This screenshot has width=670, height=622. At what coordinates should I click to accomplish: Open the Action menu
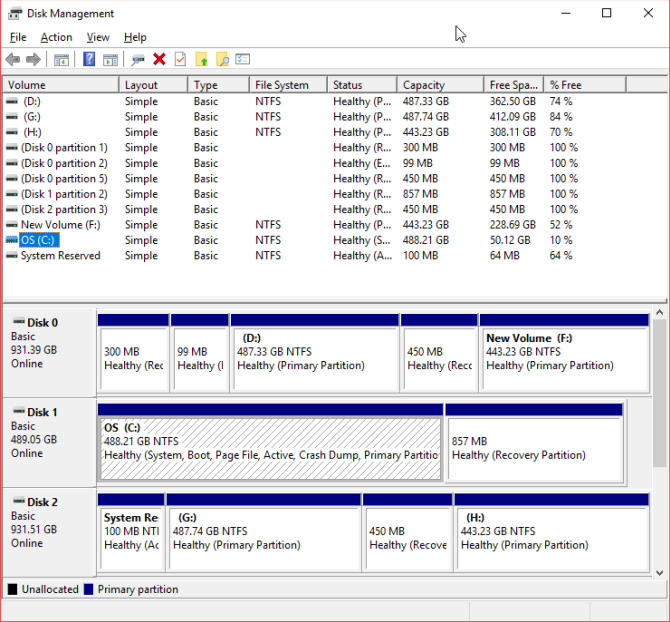point(56,37)
